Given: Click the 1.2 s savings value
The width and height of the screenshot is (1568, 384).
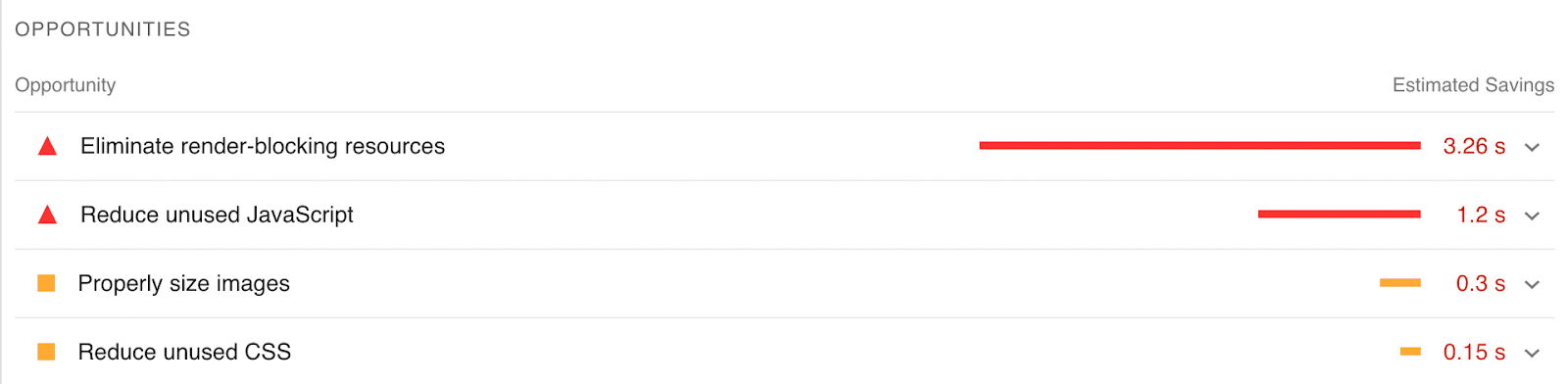Looking at the screenshot, I should (x=1481, y=215).
